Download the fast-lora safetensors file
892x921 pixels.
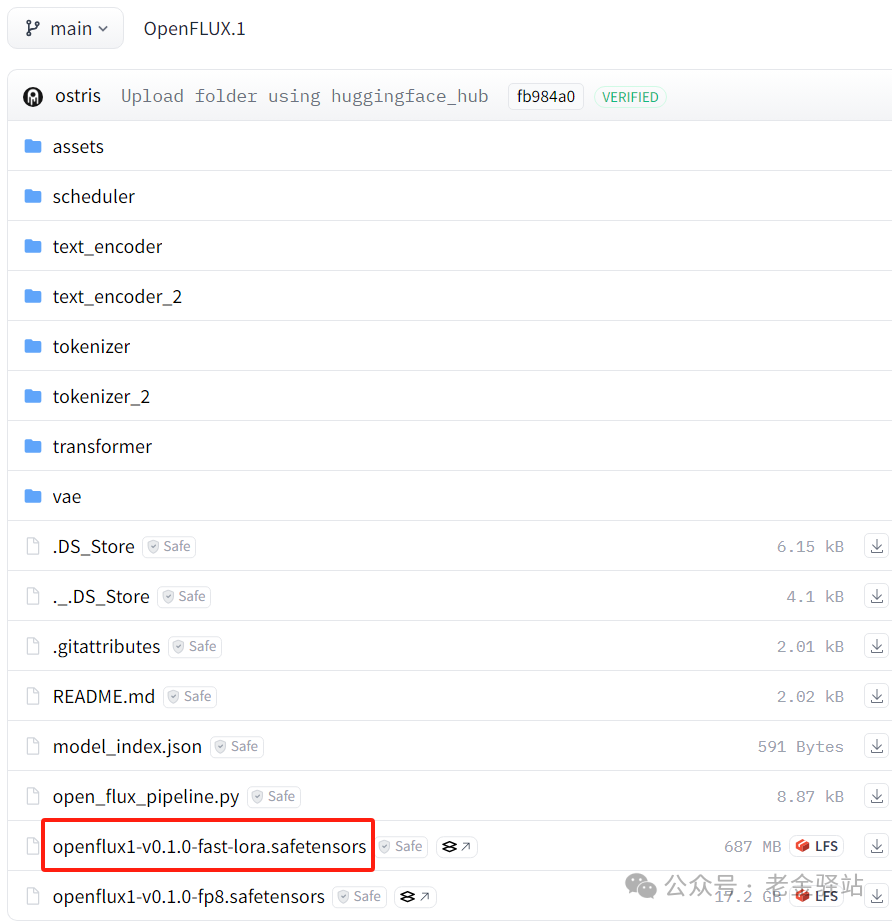(x=877, y=846)
